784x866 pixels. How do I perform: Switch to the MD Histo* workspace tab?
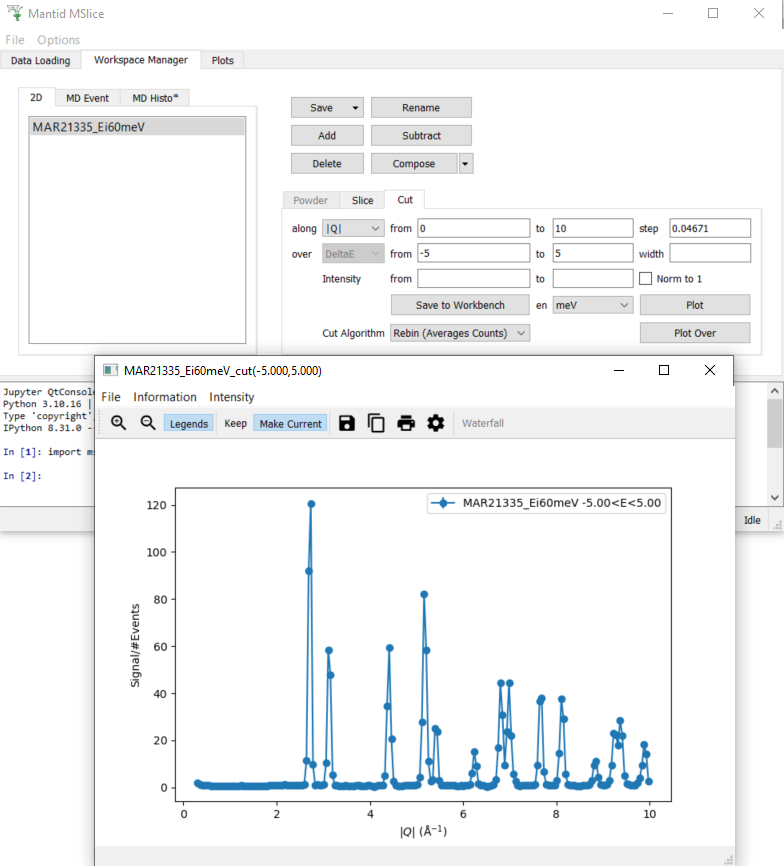155,98
